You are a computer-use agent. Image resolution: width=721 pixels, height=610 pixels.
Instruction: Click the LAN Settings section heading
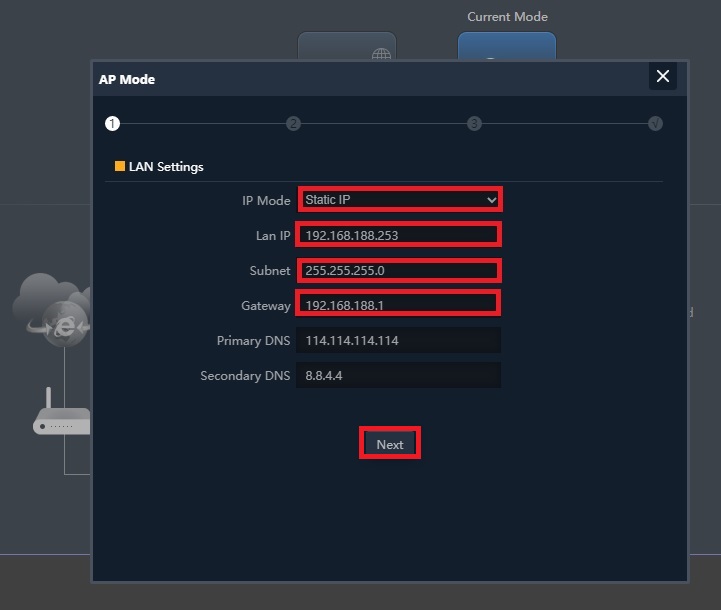click(166, 167)
